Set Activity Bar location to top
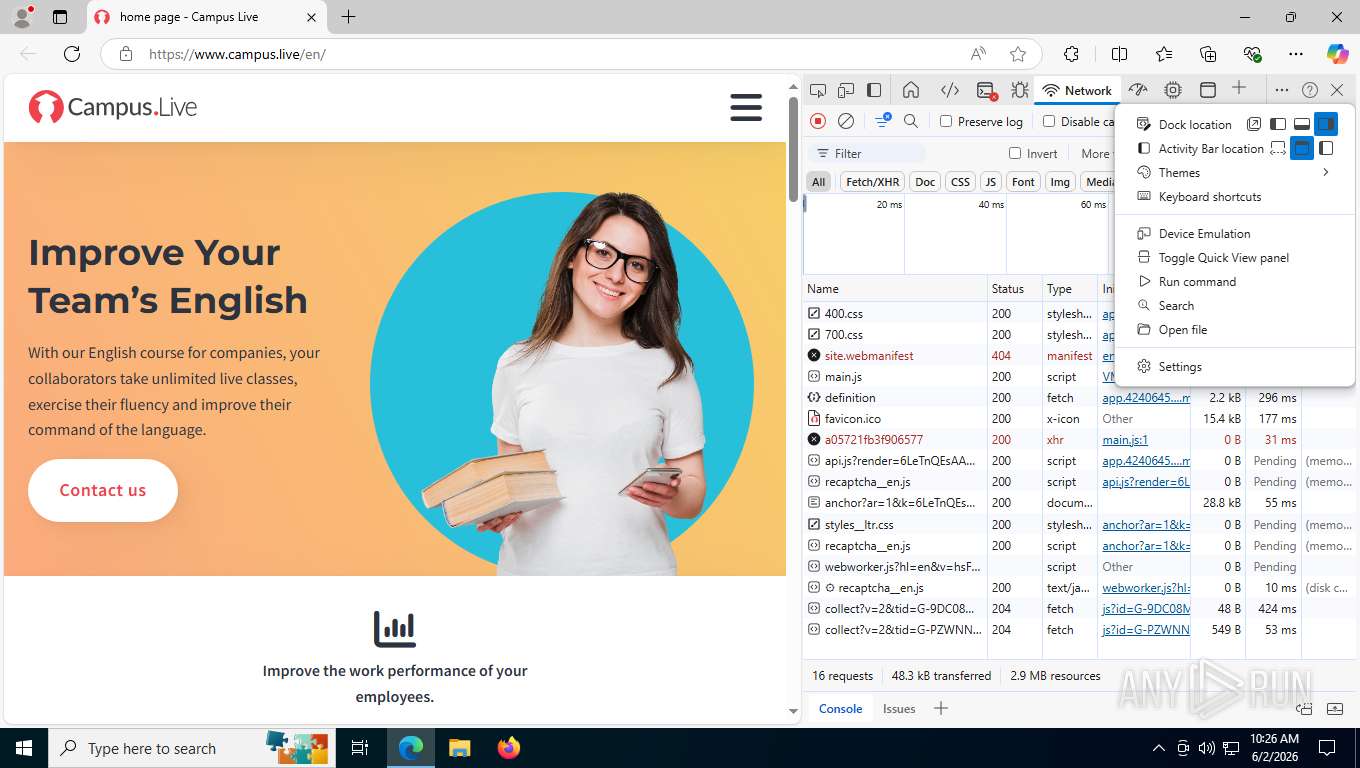1360x768 pixels. [1301, 148]
